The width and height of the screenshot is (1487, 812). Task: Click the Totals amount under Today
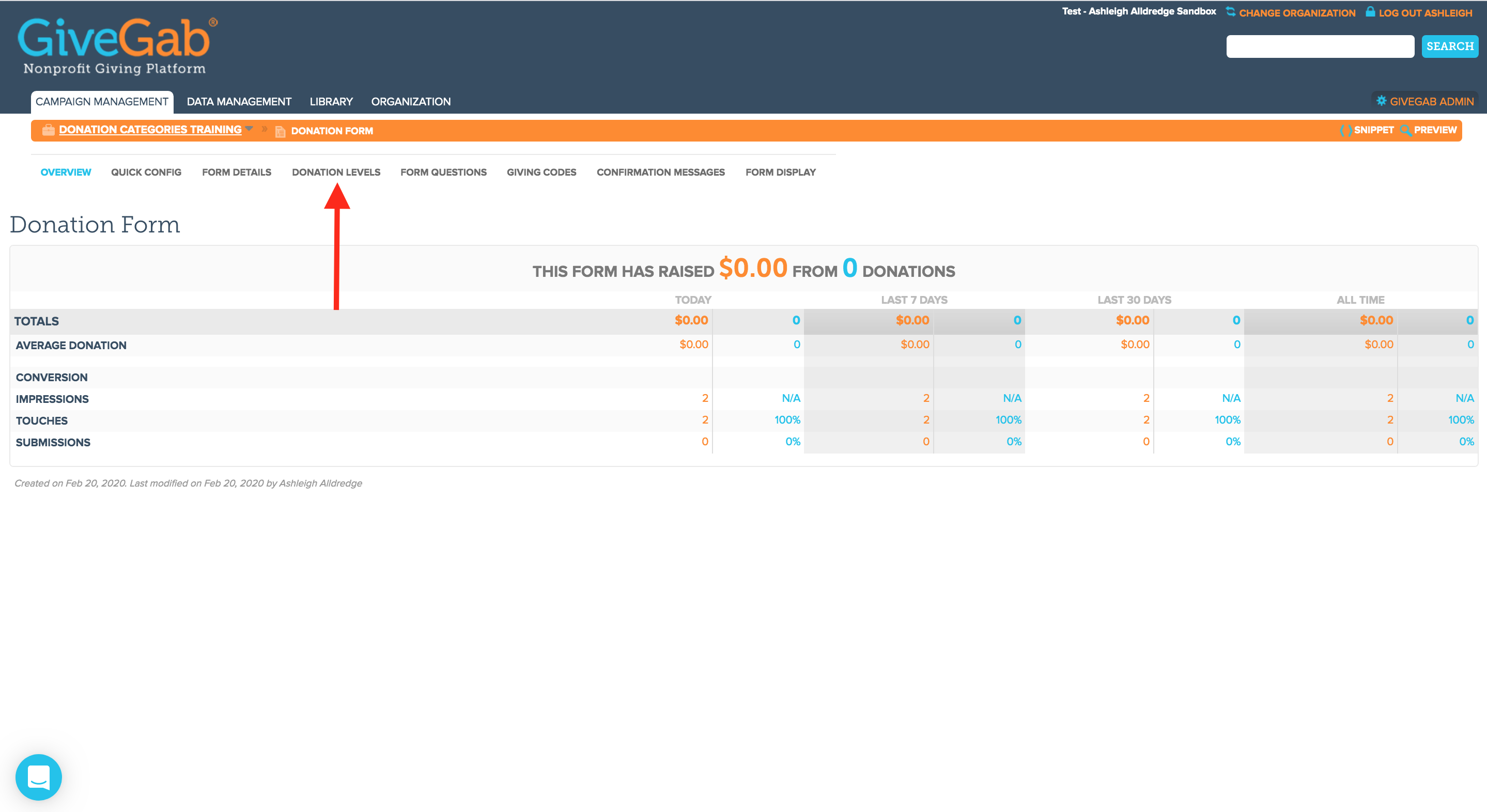tap(691, 320)
